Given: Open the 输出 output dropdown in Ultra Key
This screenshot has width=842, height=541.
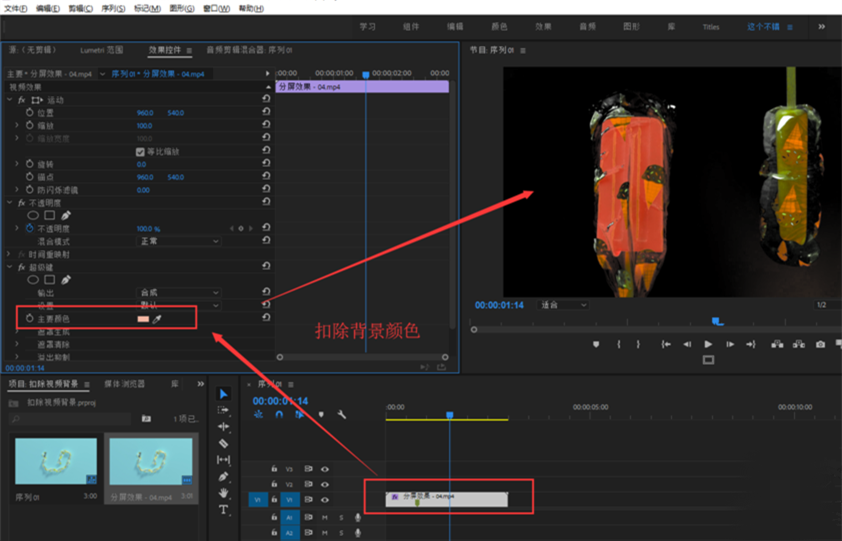Looking at the screenshot, I should pos(178,292).
